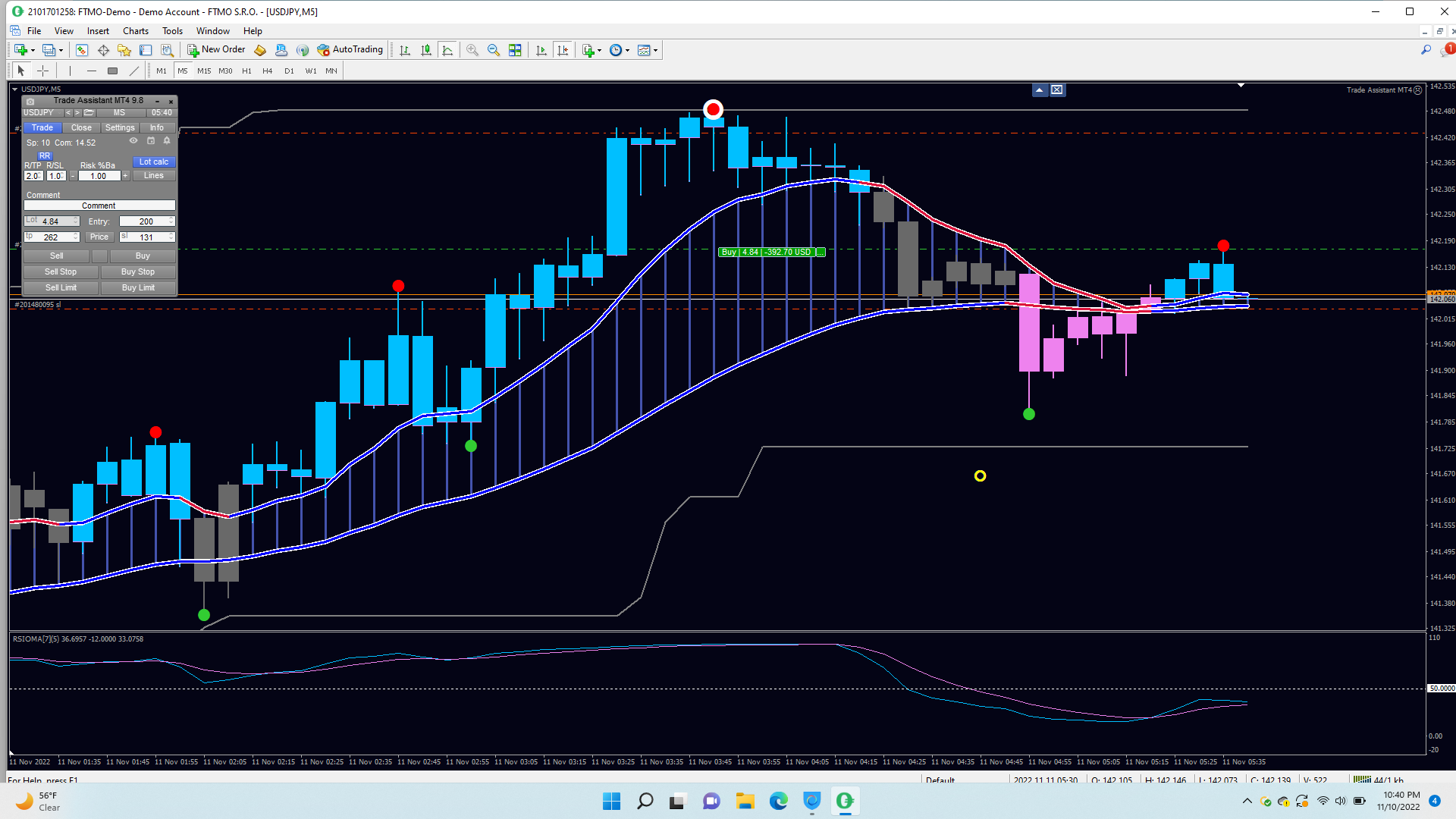Screen dimensions: 1456x819
Task: Open the bell alert icon in Trade Assistant
Action: tap(167, 141)
